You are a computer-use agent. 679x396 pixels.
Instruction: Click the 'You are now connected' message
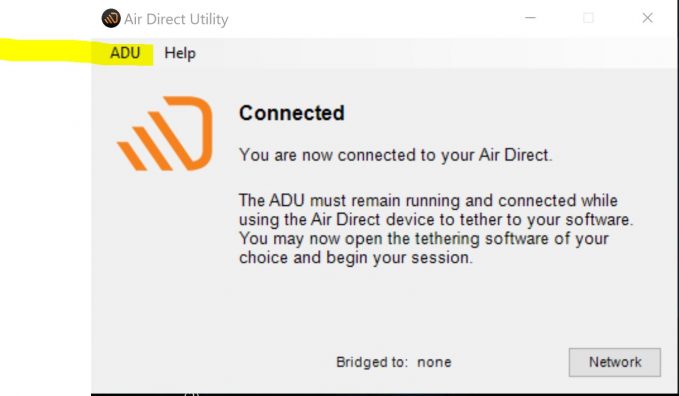click(x=395, y=155)
